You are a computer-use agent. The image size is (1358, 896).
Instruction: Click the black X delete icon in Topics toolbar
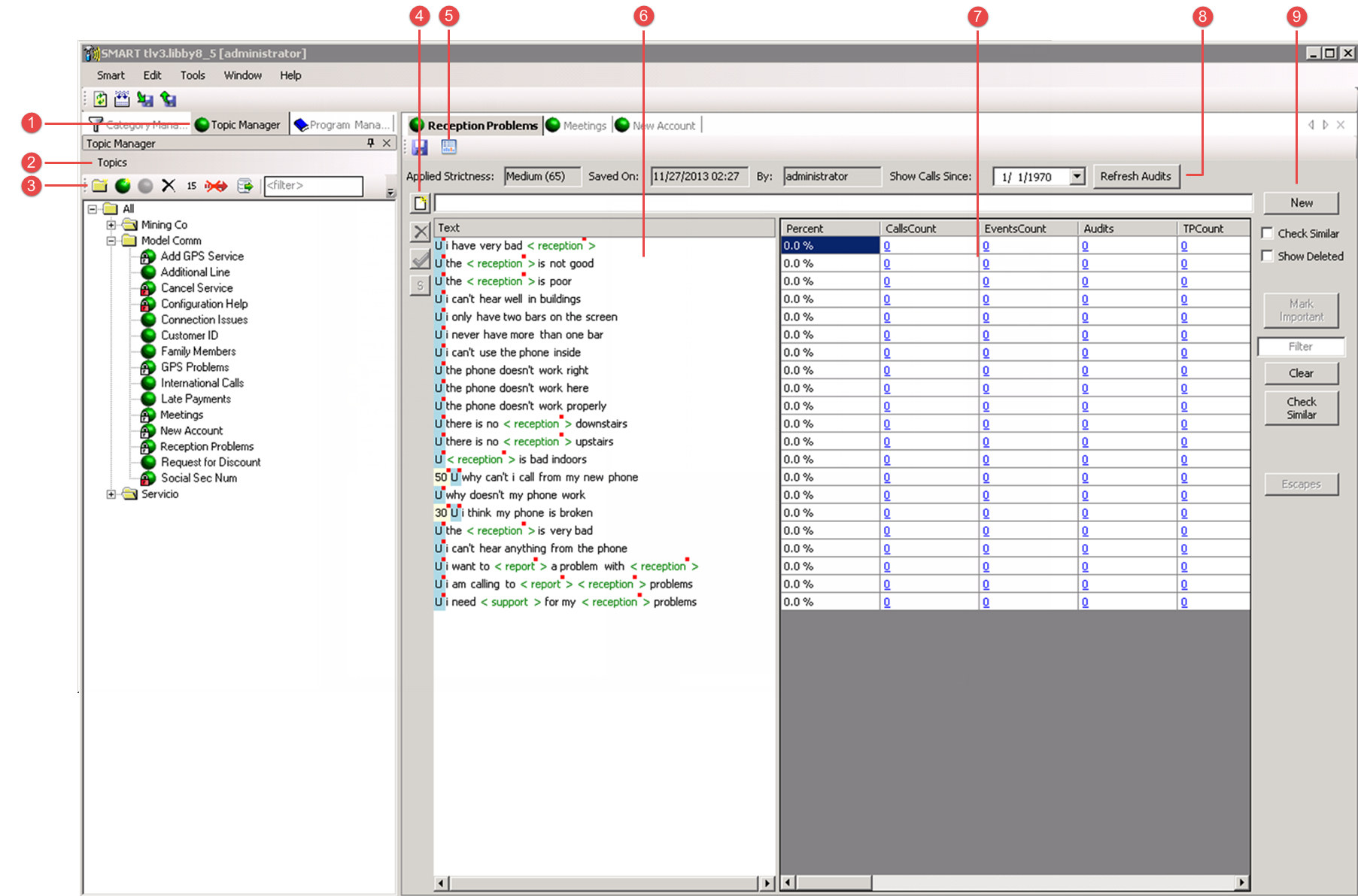pyautogui.click(x=169, y=186)
